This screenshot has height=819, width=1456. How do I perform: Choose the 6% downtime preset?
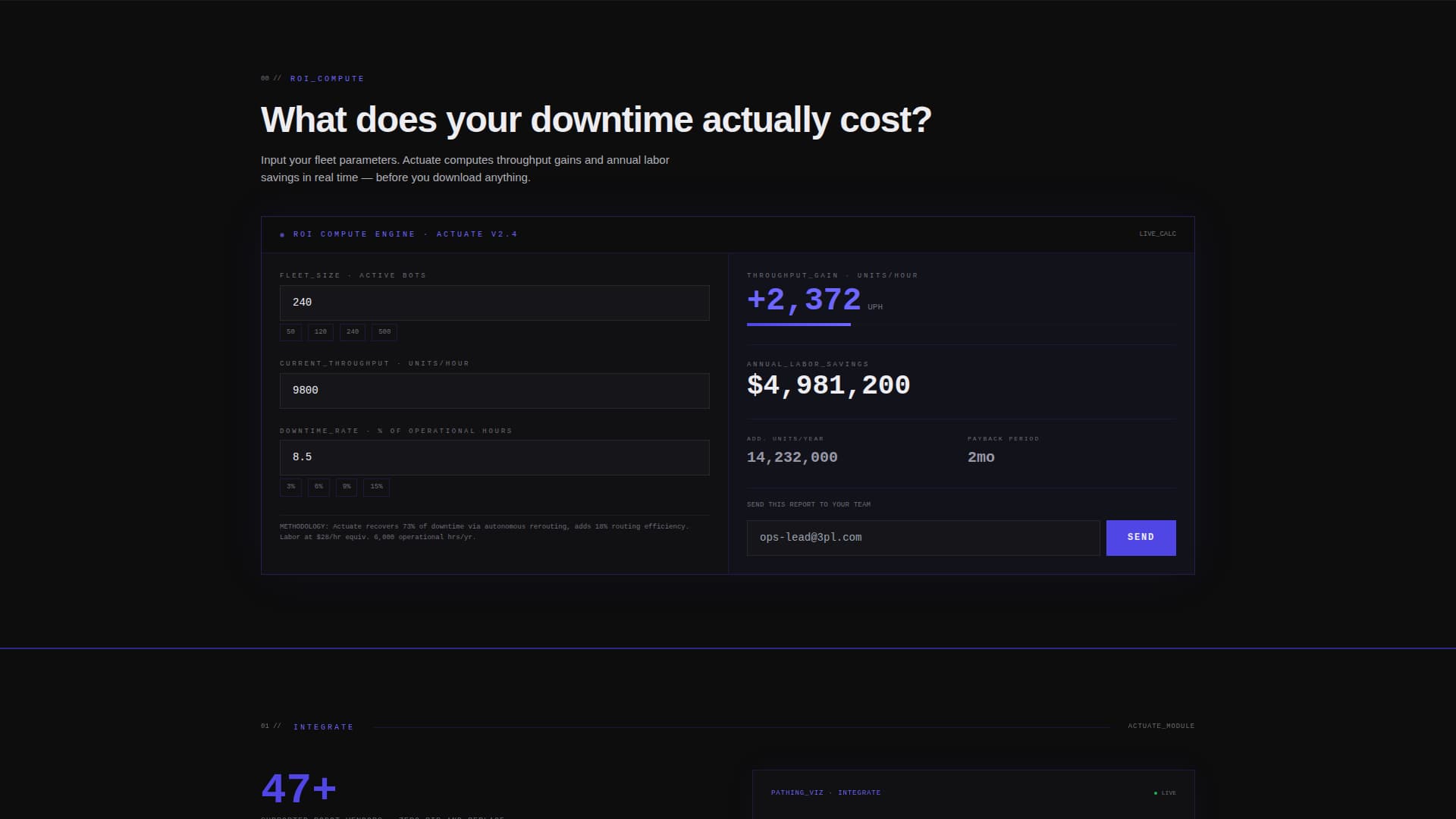point(318,487)
